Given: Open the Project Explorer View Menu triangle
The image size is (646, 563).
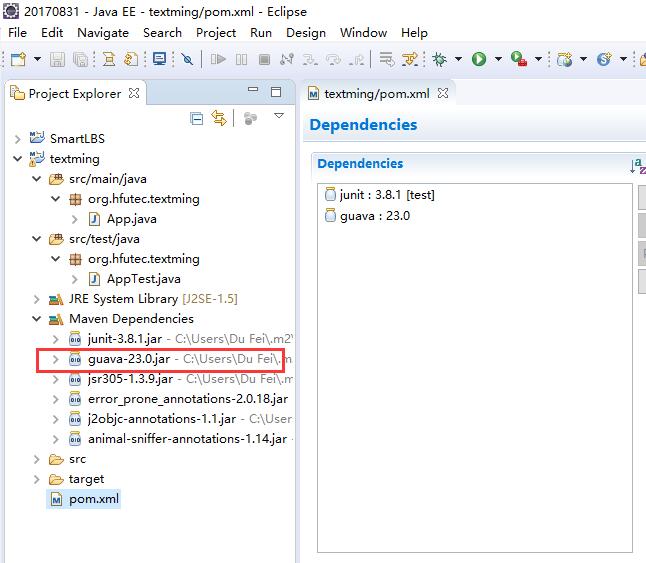Looking at the screenshot, I should (x=279, y=116).
